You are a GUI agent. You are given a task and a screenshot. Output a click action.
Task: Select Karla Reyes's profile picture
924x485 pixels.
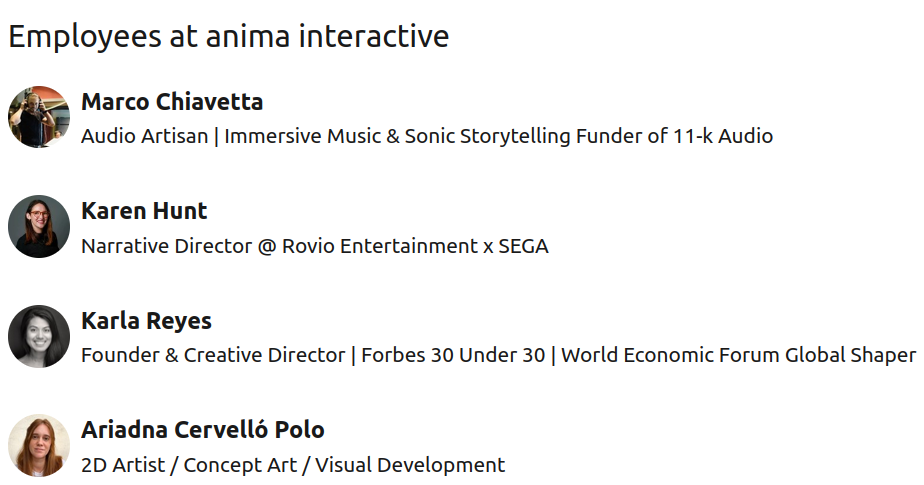tap(39, 336)
